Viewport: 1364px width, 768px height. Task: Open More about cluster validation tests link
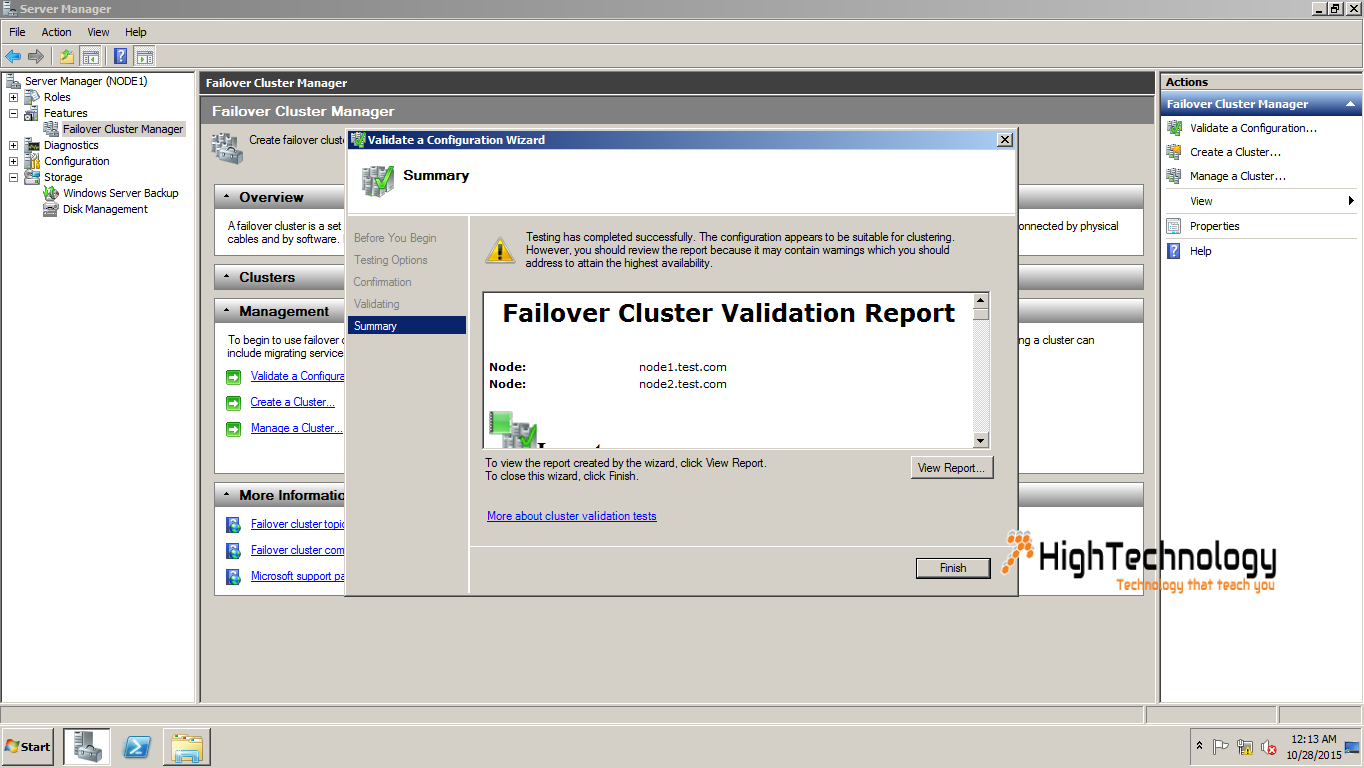(x=572, y=516)
